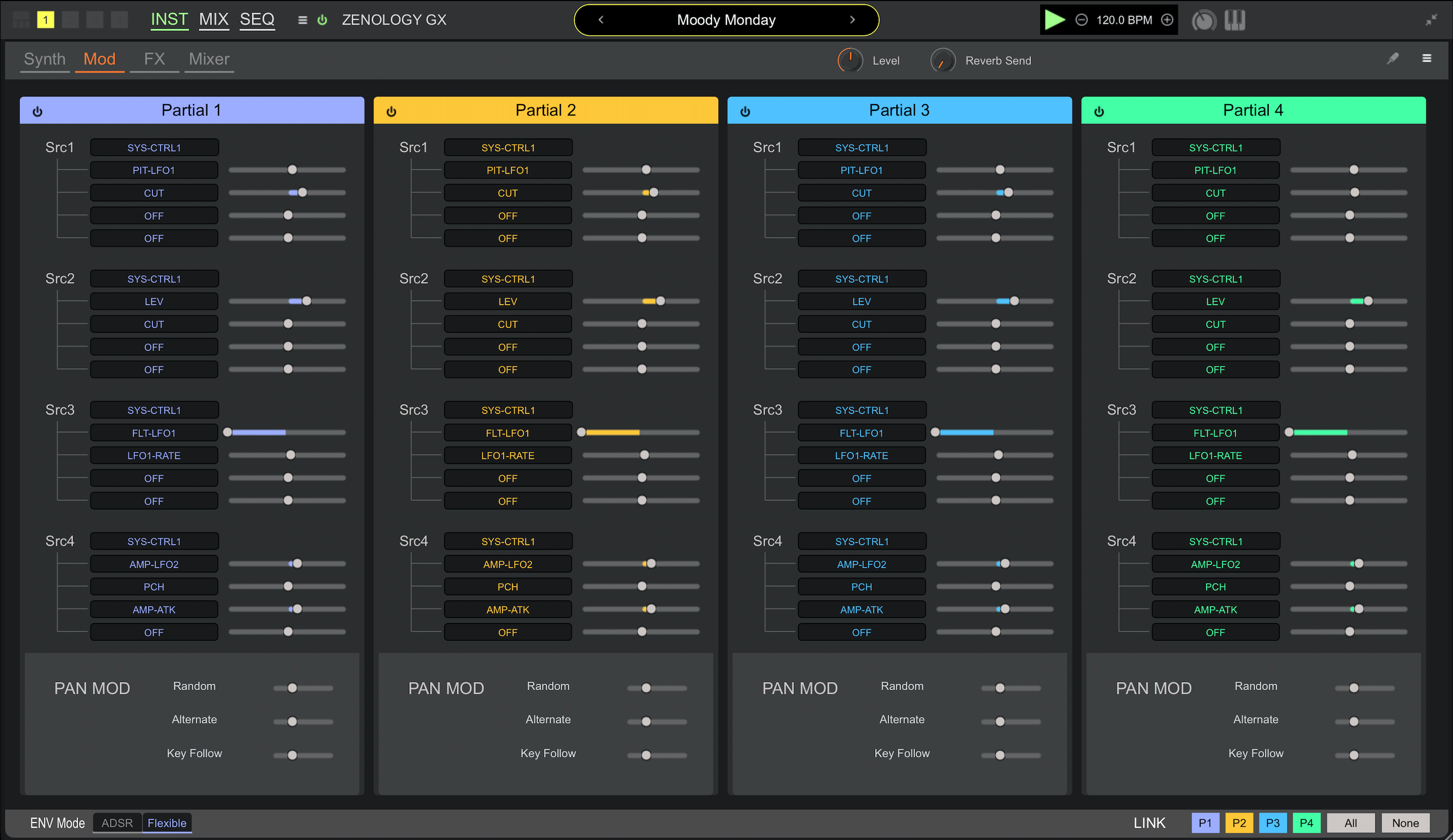The width and height of the screenshot is (1453, 840).
Task: Toggle ZENOLOGY GX green power icon
Action: click(322, 20)
